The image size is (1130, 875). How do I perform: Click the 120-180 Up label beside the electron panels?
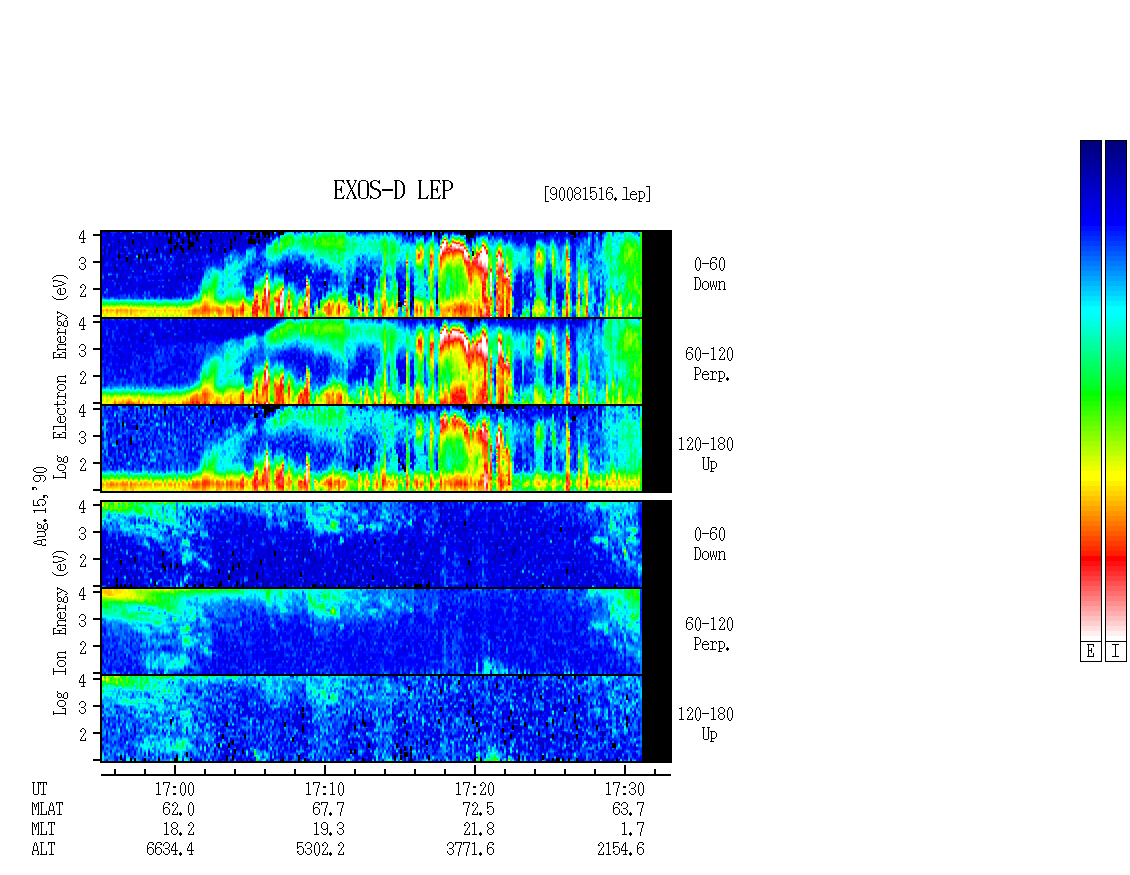coord(706,454)
